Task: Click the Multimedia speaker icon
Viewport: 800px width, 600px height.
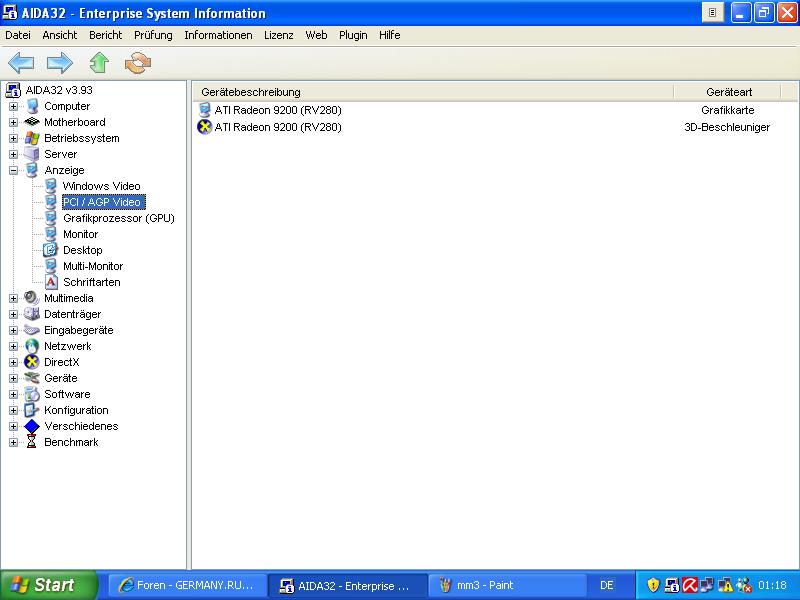Action: tap(32, 298)
